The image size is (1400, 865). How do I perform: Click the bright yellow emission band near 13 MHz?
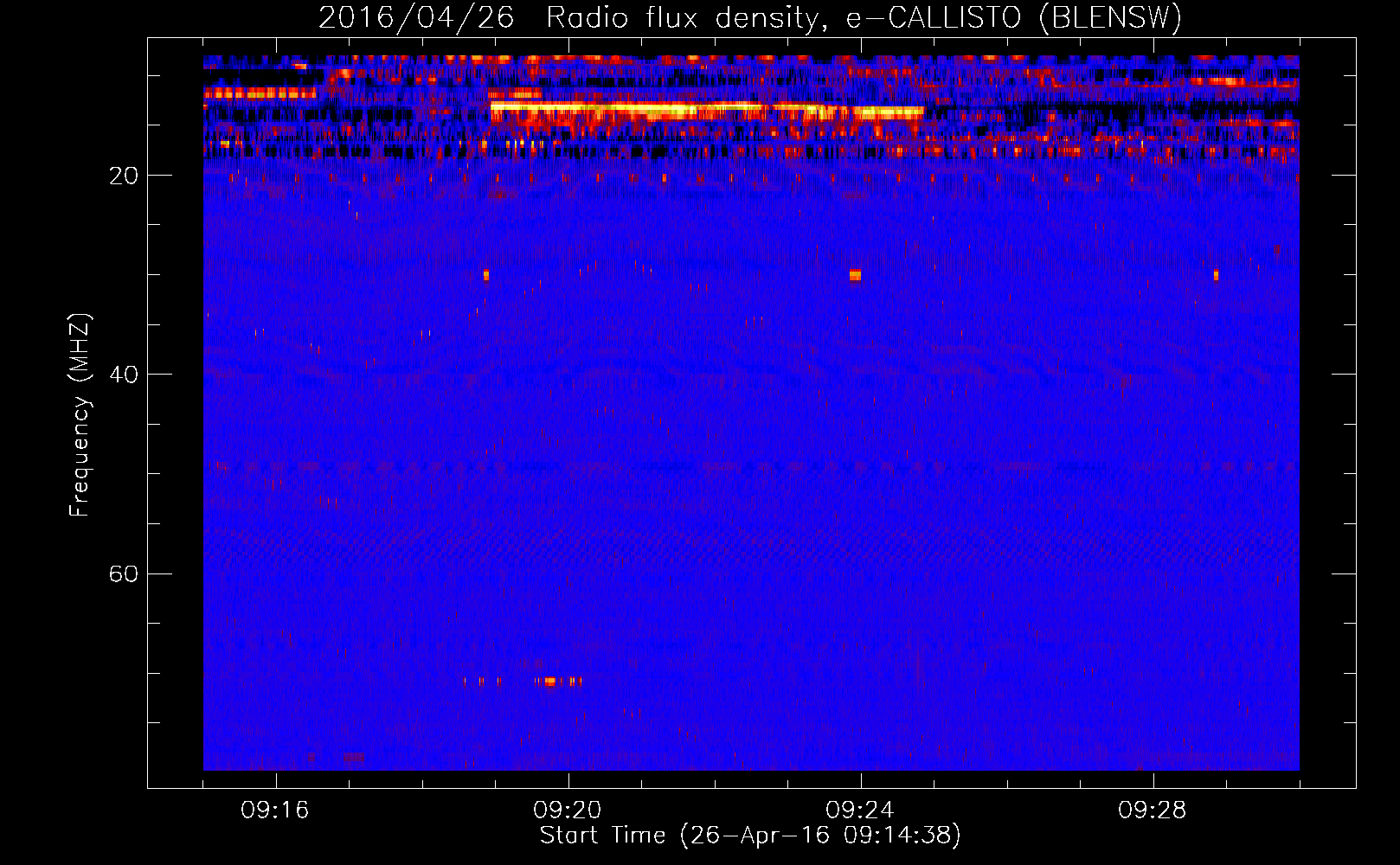click(x=707, y=109)
